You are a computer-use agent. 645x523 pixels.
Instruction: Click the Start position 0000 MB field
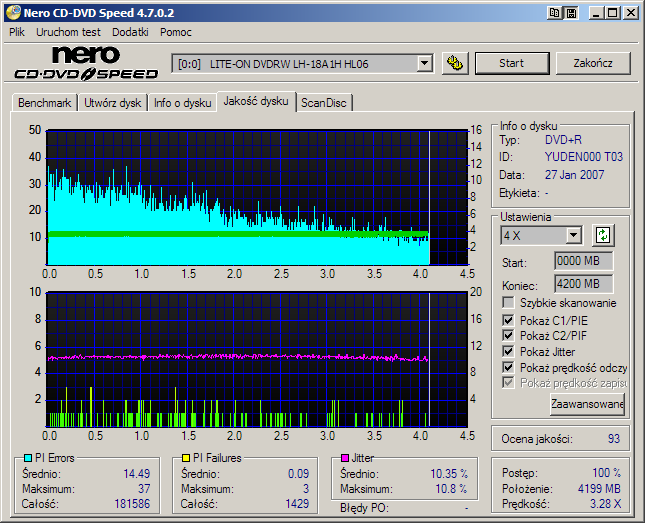coord(583,261)
